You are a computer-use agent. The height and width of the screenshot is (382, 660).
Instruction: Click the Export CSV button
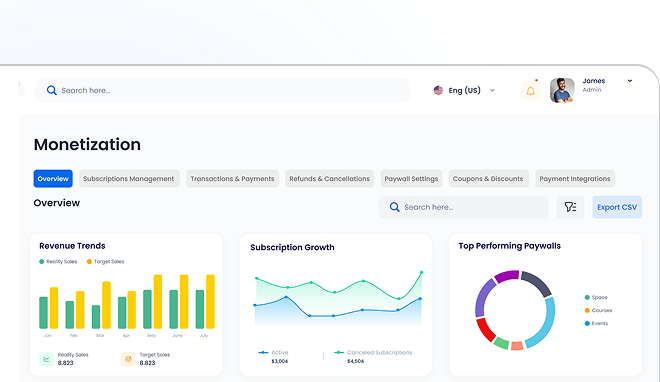(x=617, y=207)
